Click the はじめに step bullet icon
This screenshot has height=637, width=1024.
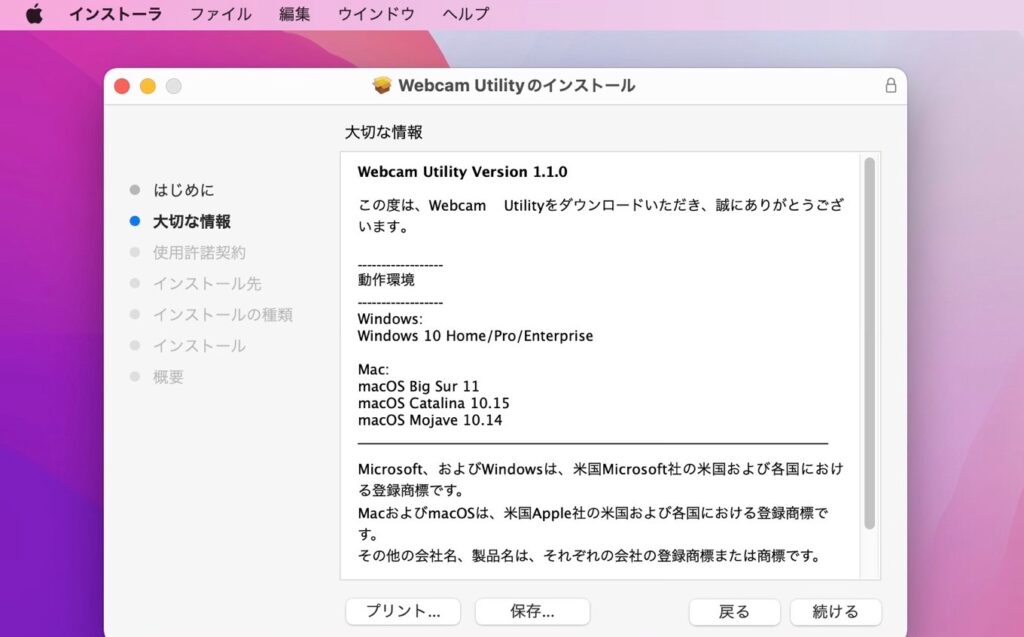[x=134, y=190]
